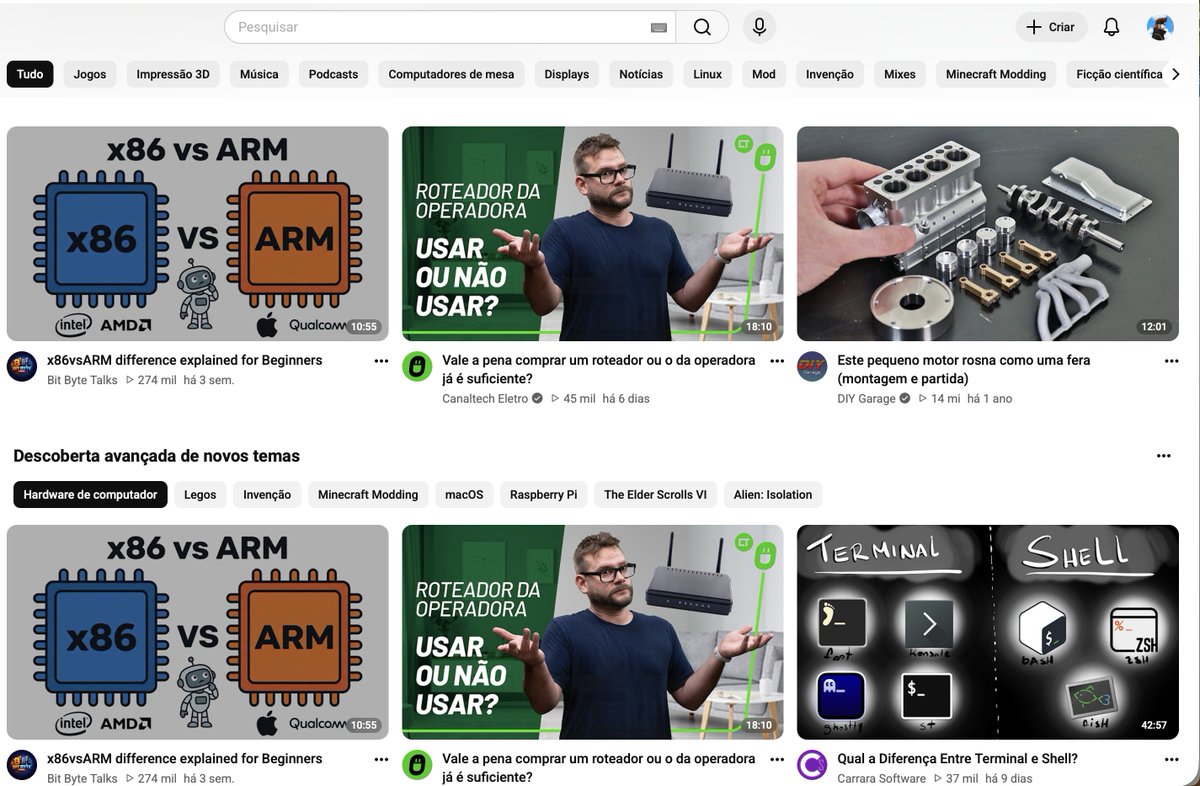The image size is (1200, 786).
Task: Select the Mod filter chip
Action: tap(764, 74)
